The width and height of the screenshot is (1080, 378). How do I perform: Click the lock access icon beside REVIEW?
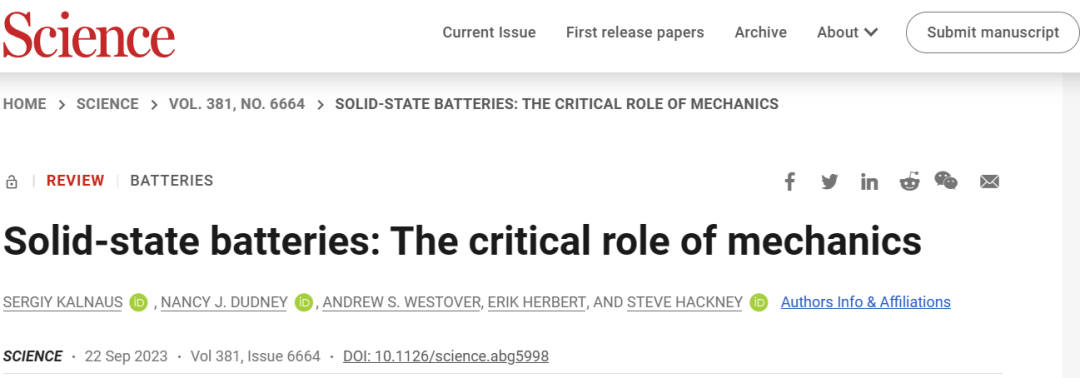click(11, 182)
